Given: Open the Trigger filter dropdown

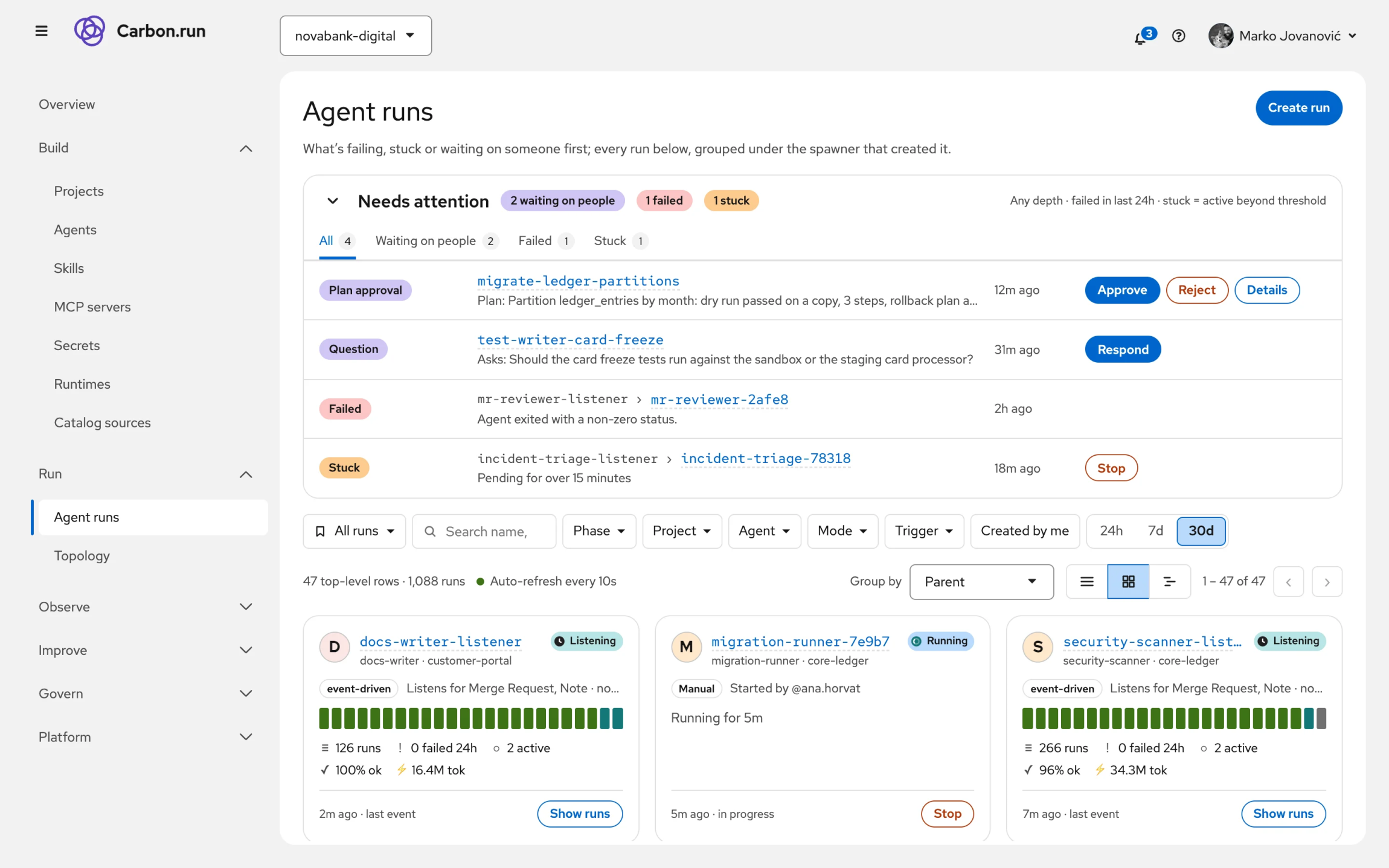Looking at the screenshot, I should [923, 531].
